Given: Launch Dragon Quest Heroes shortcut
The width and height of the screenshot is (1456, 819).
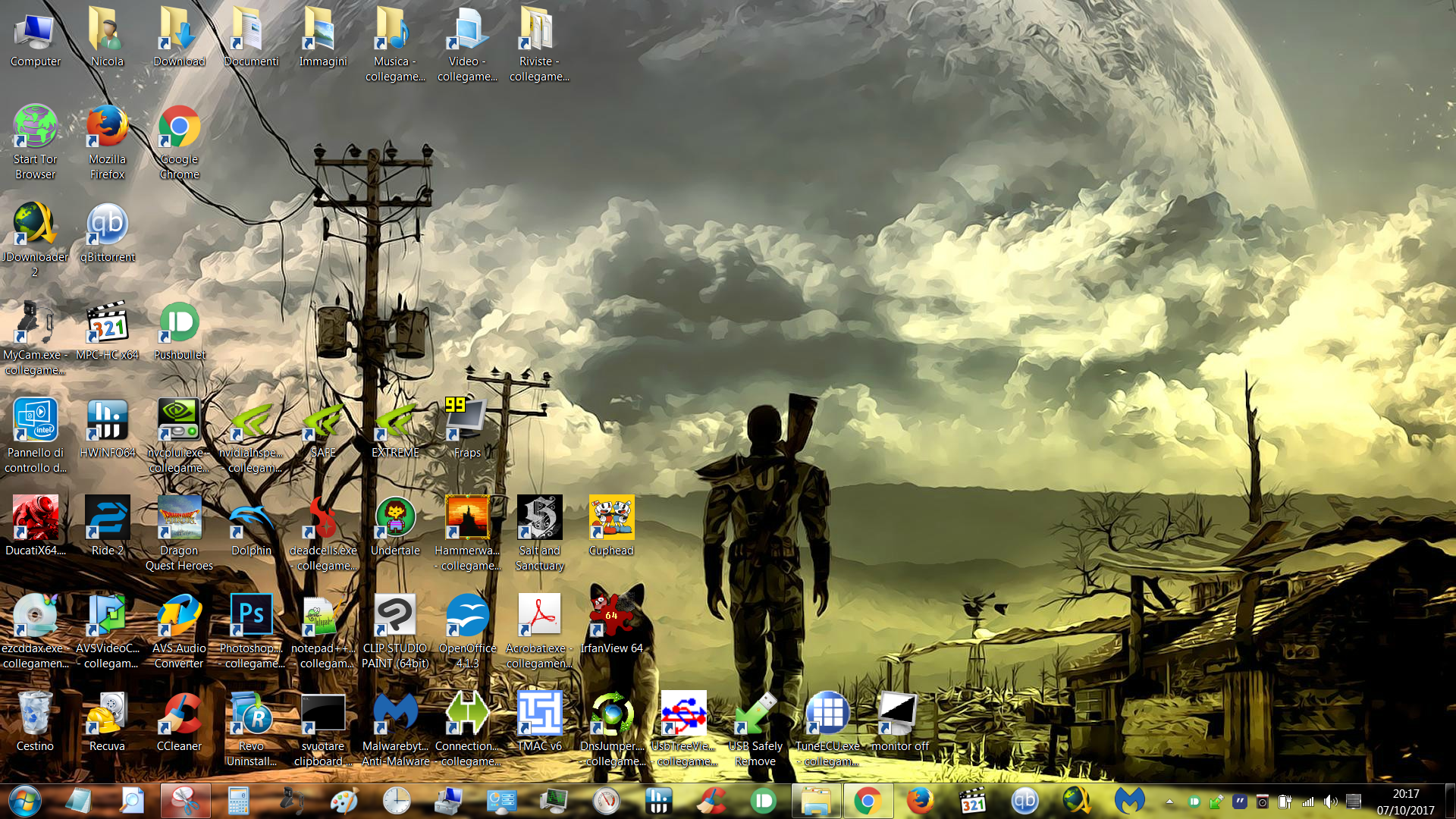Looking at the screenshot, I should (x=179, y=534).
